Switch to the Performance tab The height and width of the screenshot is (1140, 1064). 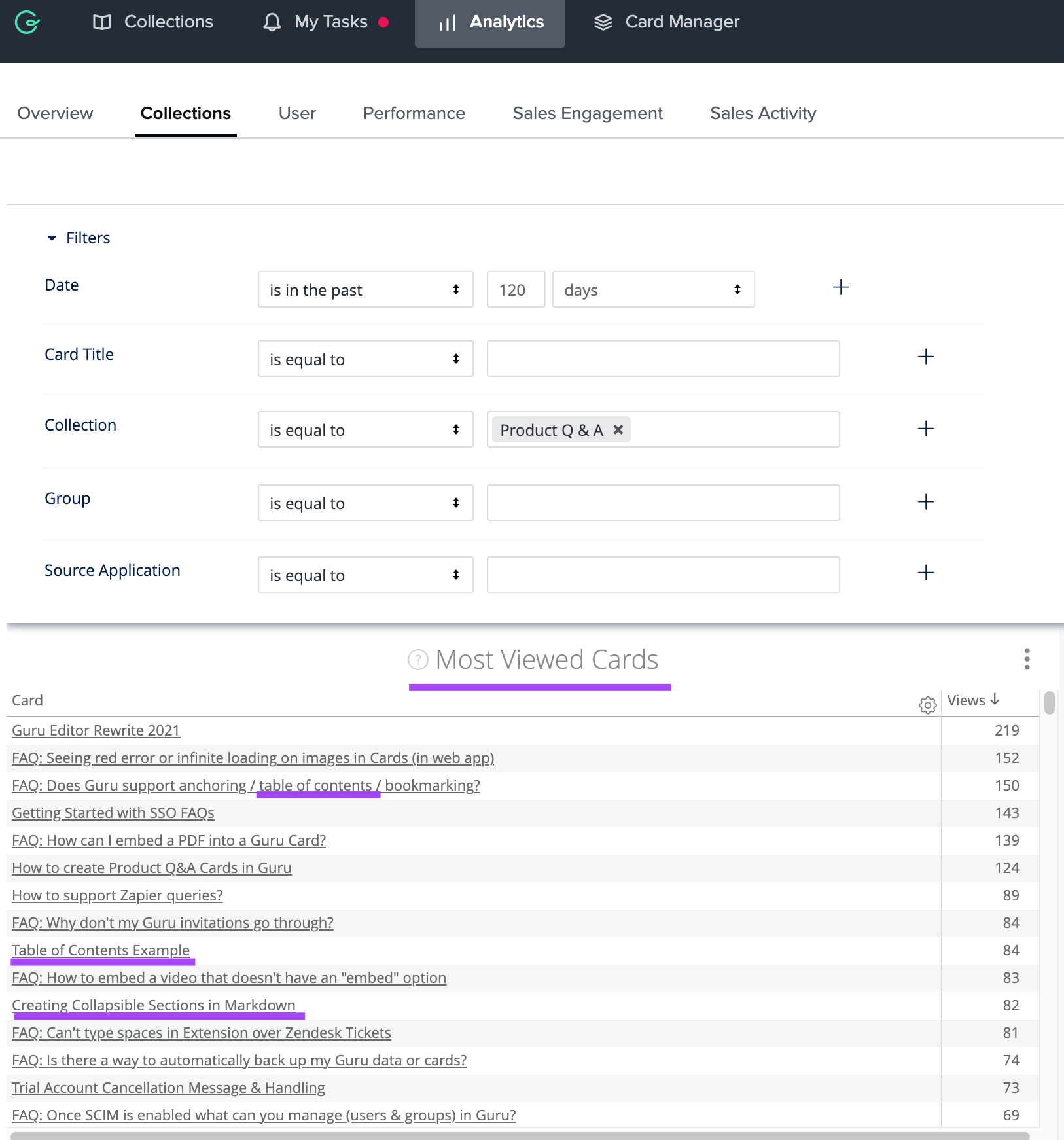click(414, 113)
